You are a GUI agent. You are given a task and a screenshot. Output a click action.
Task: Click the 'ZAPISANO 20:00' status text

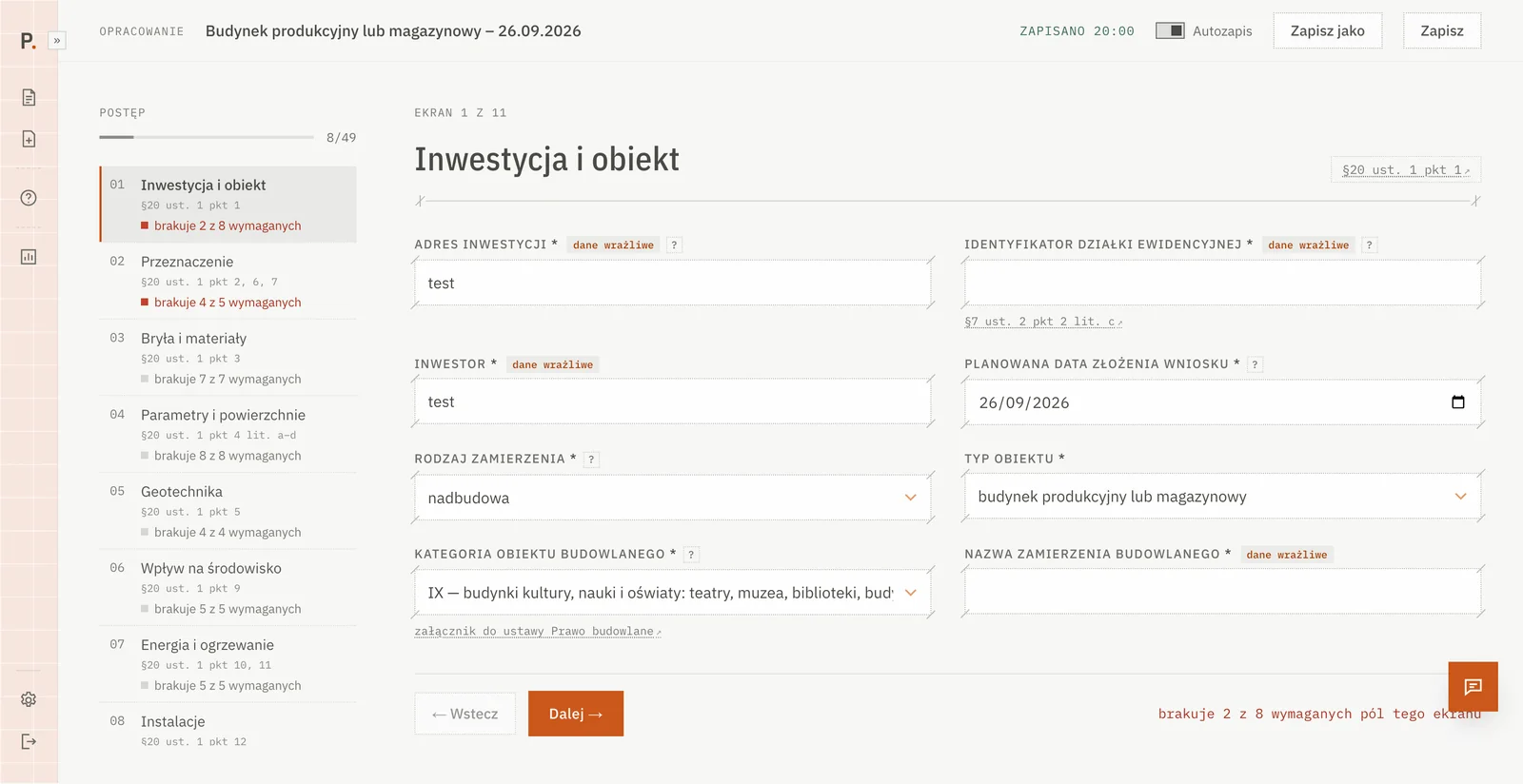point(1077,31)
